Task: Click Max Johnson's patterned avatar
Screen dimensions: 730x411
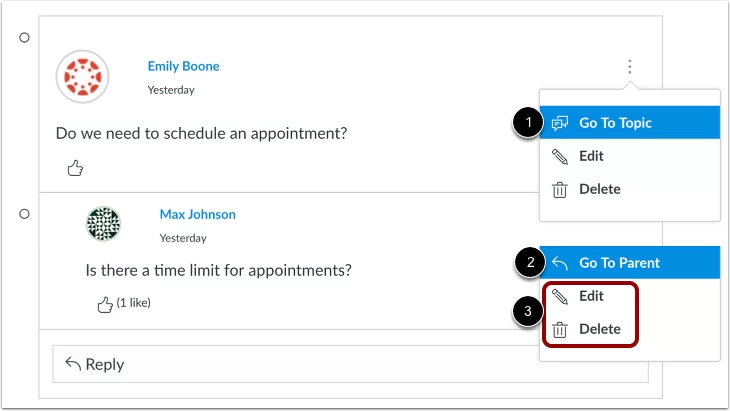Action: pos(103,224)
